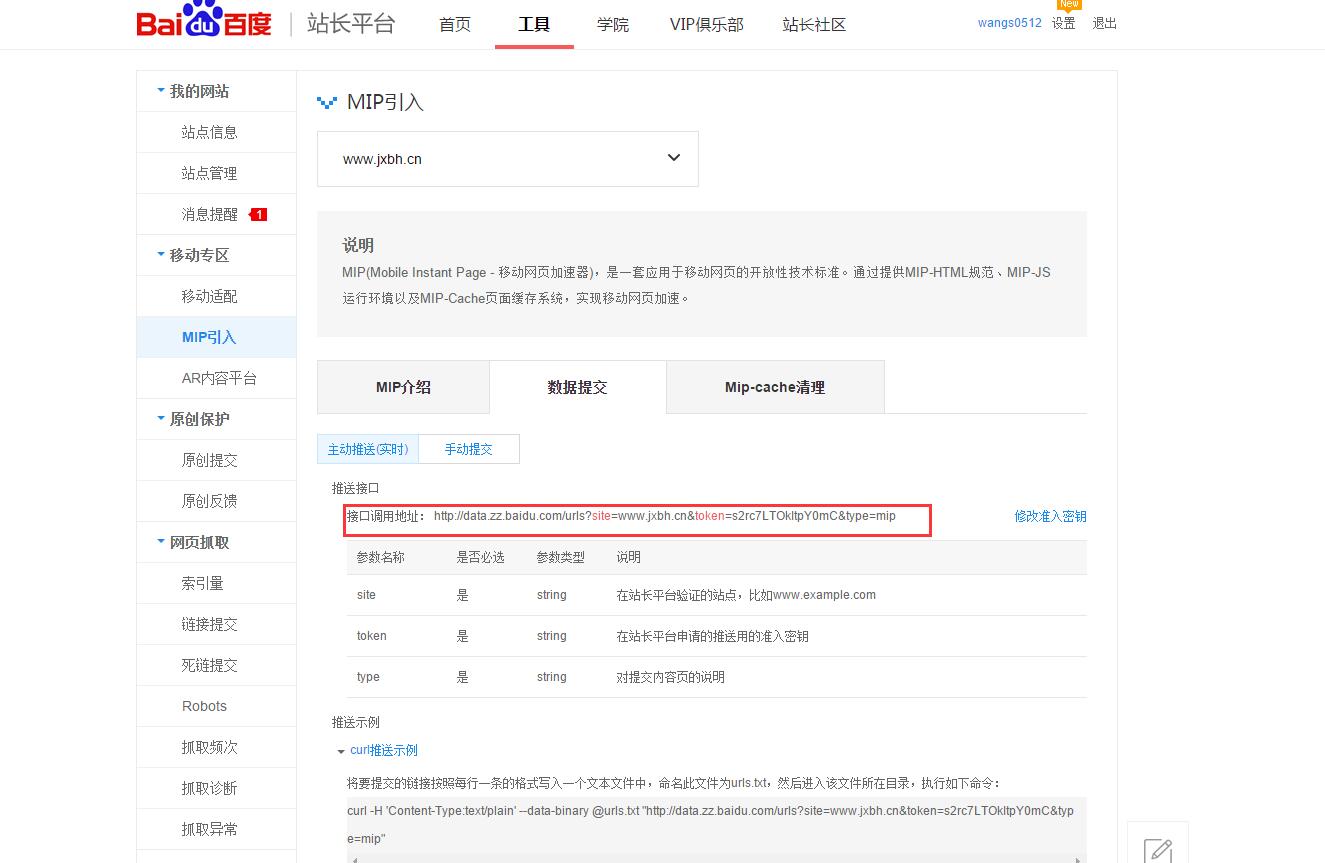Screen dimensions: 1325x863
Task: Click the 参数名称 column header
Action: (x=381, y=557)
